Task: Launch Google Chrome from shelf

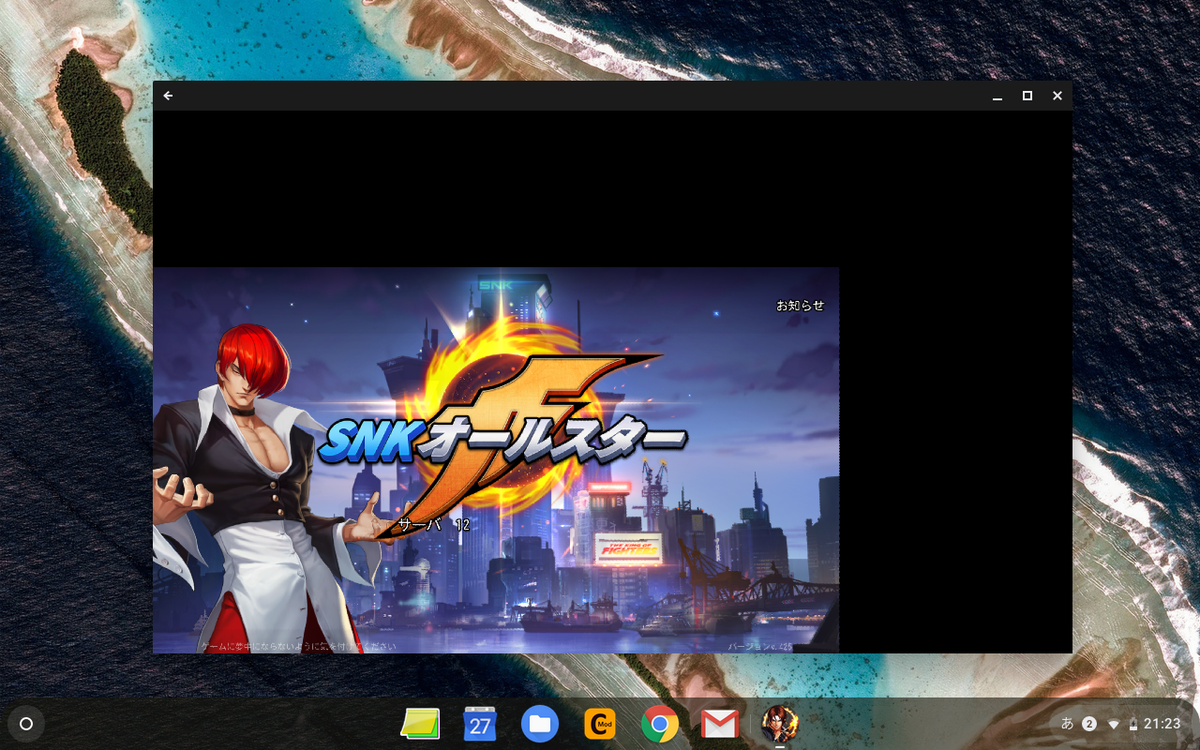Action: [x=660, y=723]
